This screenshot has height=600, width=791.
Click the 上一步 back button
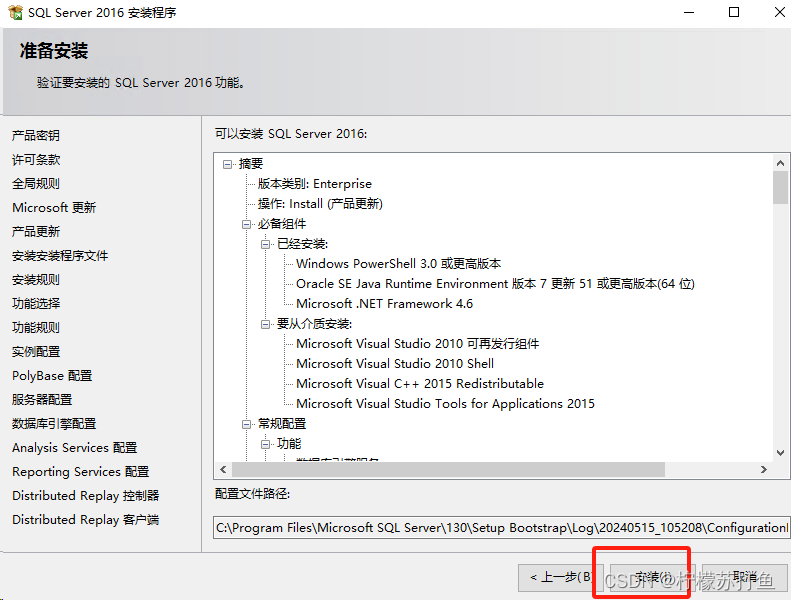click(560, 577)
